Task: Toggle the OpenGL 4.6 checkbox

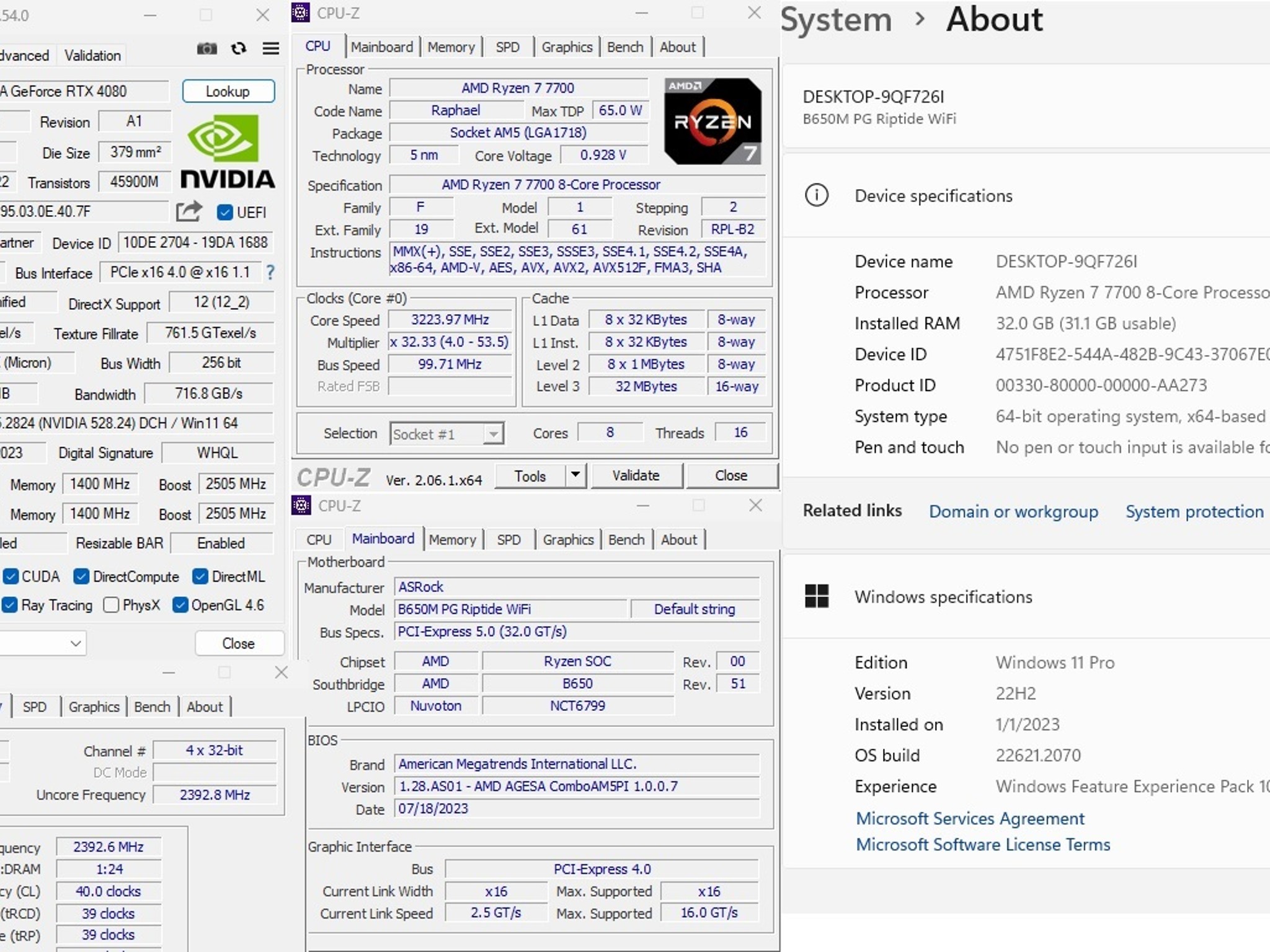Action: 180,605
